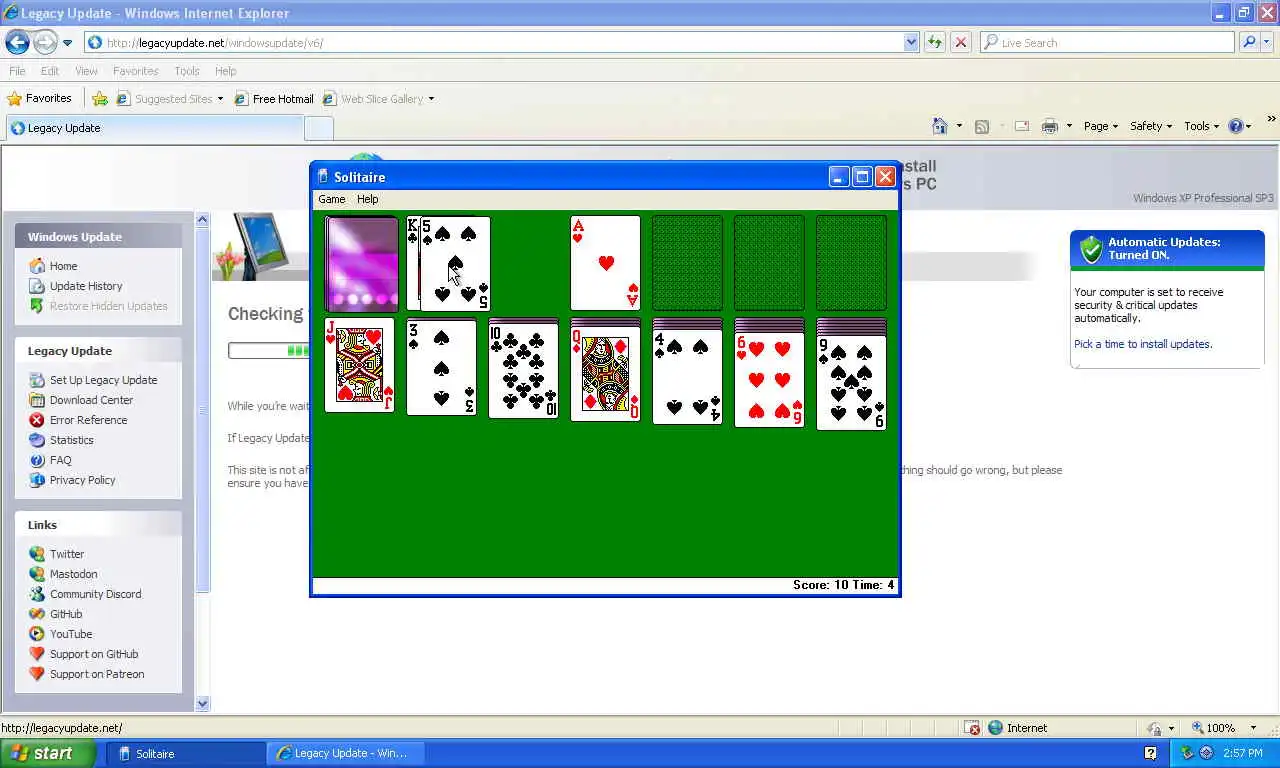This screenshot has width=1280, height=768.
Task: Switch to the Legacy Update tab
Action: (x=153, y=128)
